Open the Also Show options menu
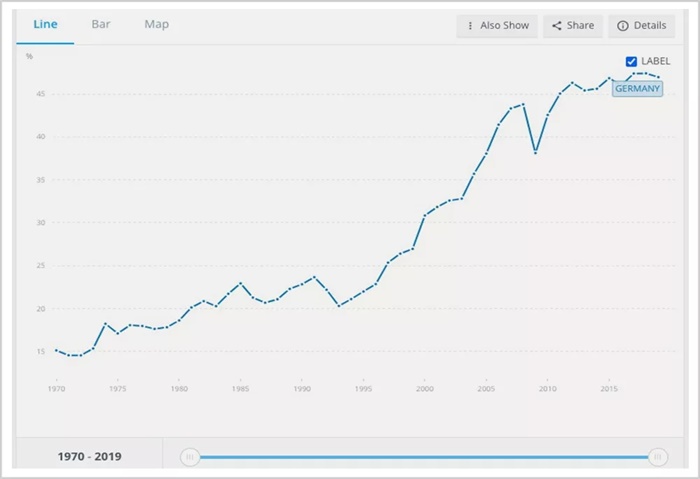The width and height of the screenshot is (700, 479). click(x=498, y=26)
